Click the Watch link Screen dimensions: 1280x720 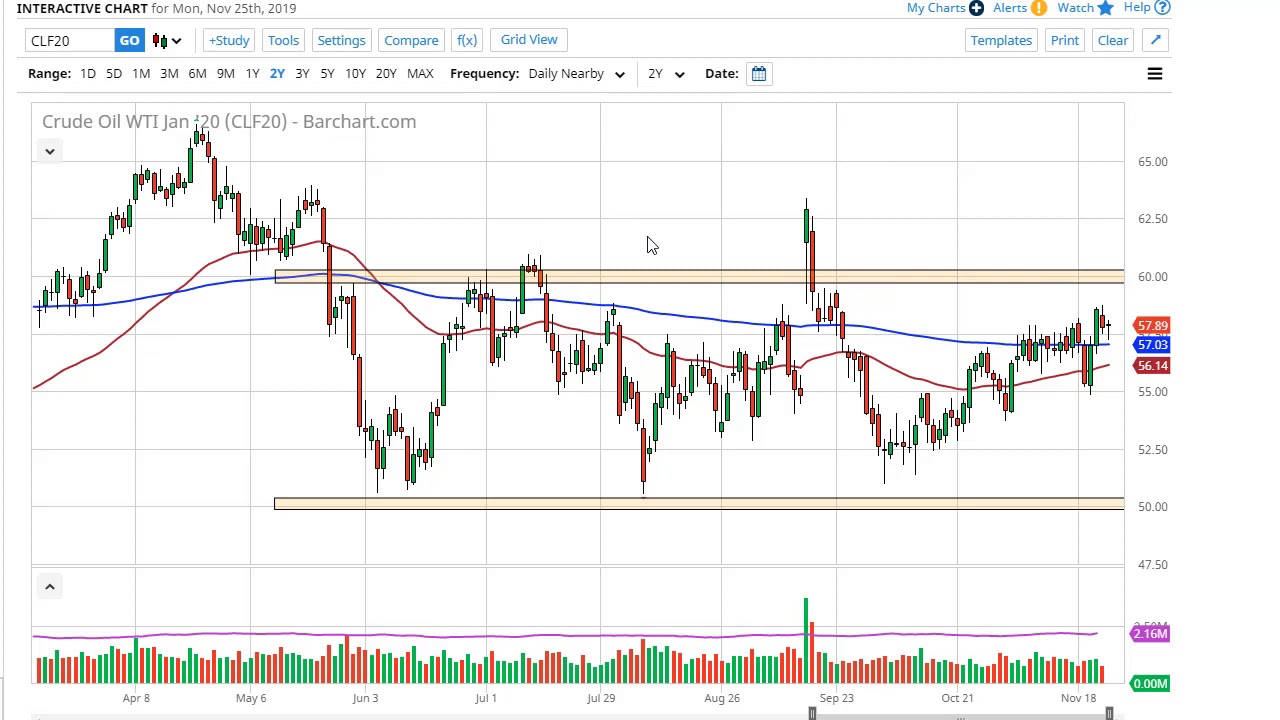(1075, 8)
